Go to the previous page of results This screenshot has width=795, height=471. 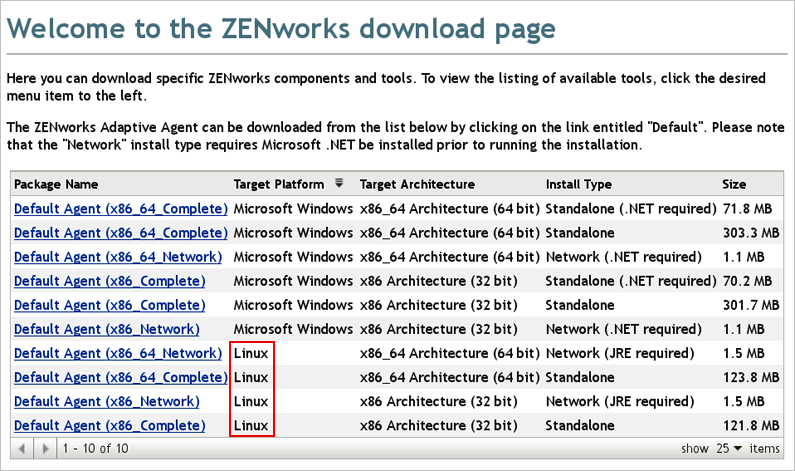pyautogui.click(x=22, y=449)
